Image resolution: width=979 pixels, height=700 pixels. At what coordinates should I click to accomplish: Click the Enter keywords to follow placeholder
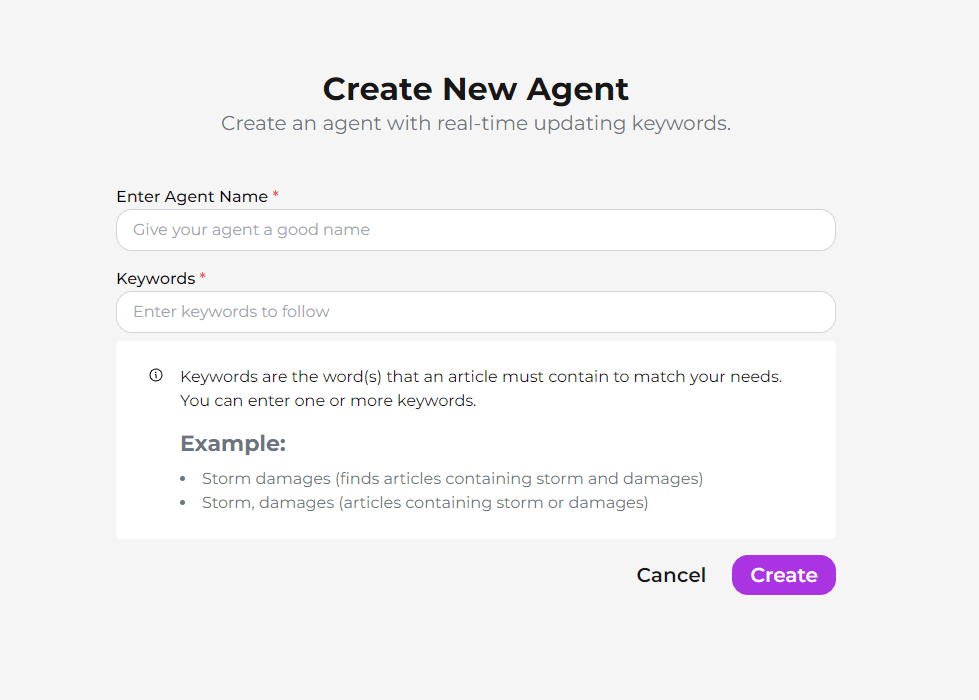click(x=232, y=312)
